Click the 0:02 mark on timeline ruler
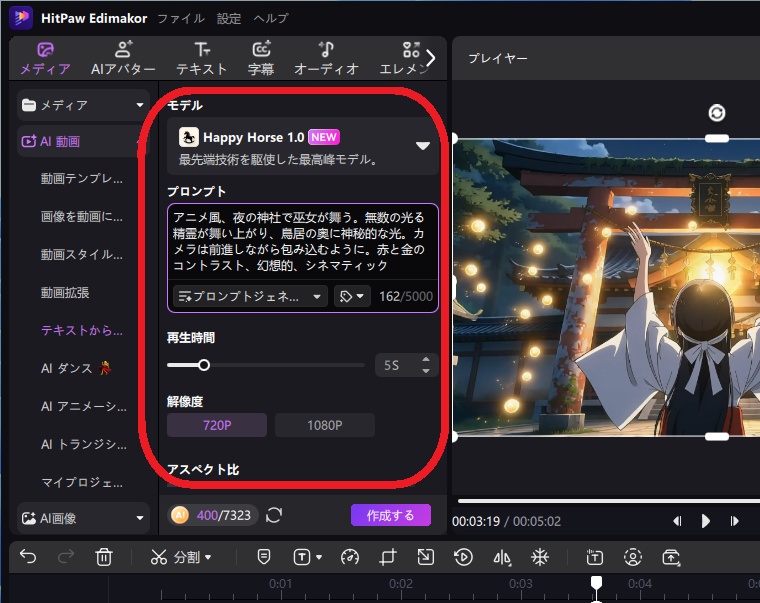This screenshot has width=760, height=603. [x=401, y=583]
